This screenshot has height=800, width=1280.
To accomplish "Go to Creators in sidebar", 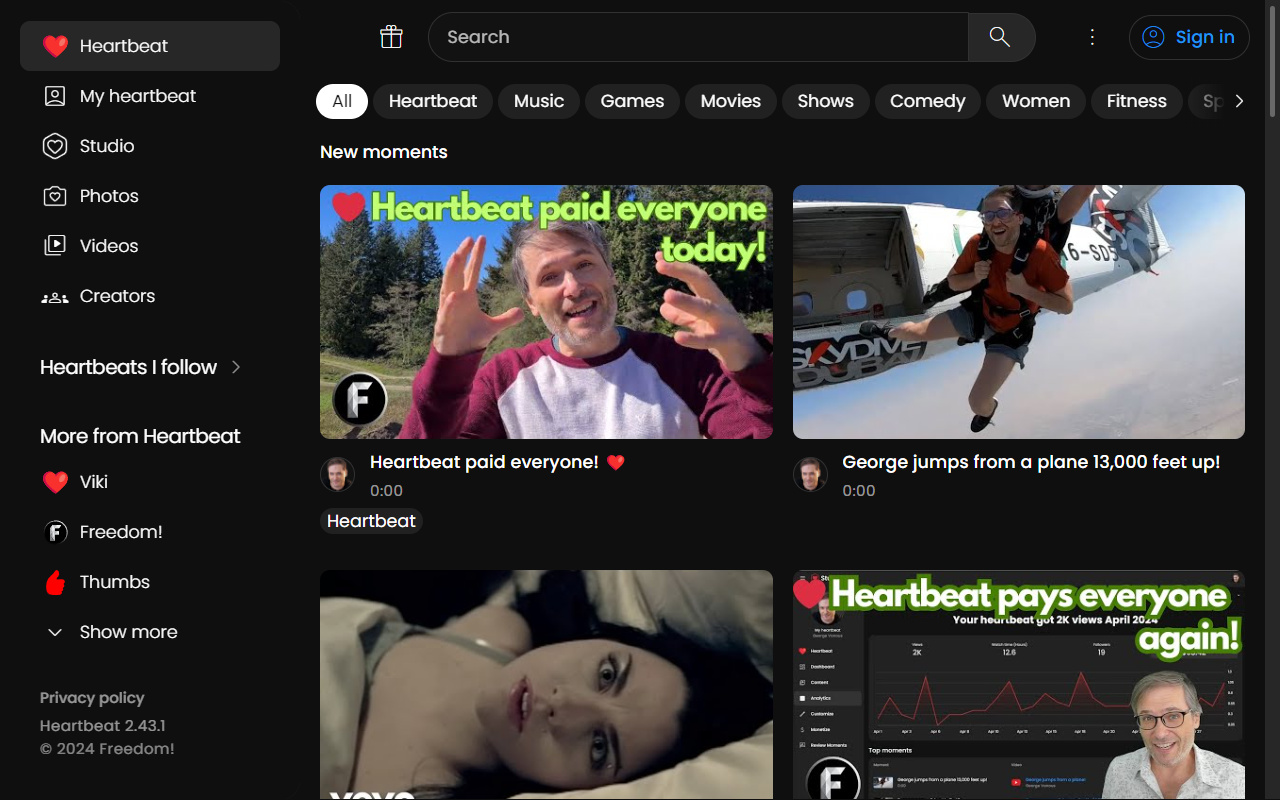I will pos(150,296).
